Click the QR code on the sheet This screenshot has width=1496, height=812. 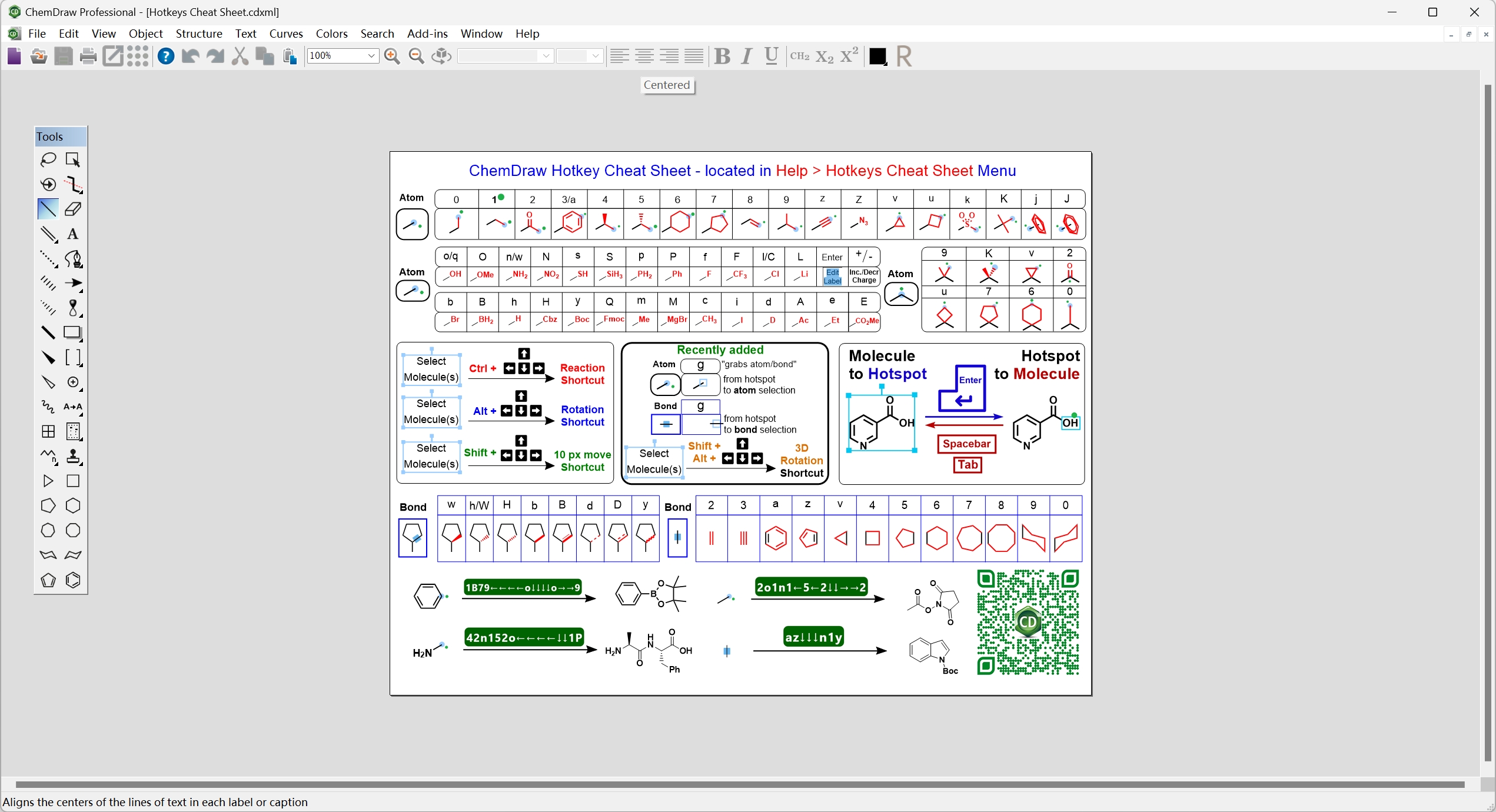pyautogui.click(x=1028, y=622)
